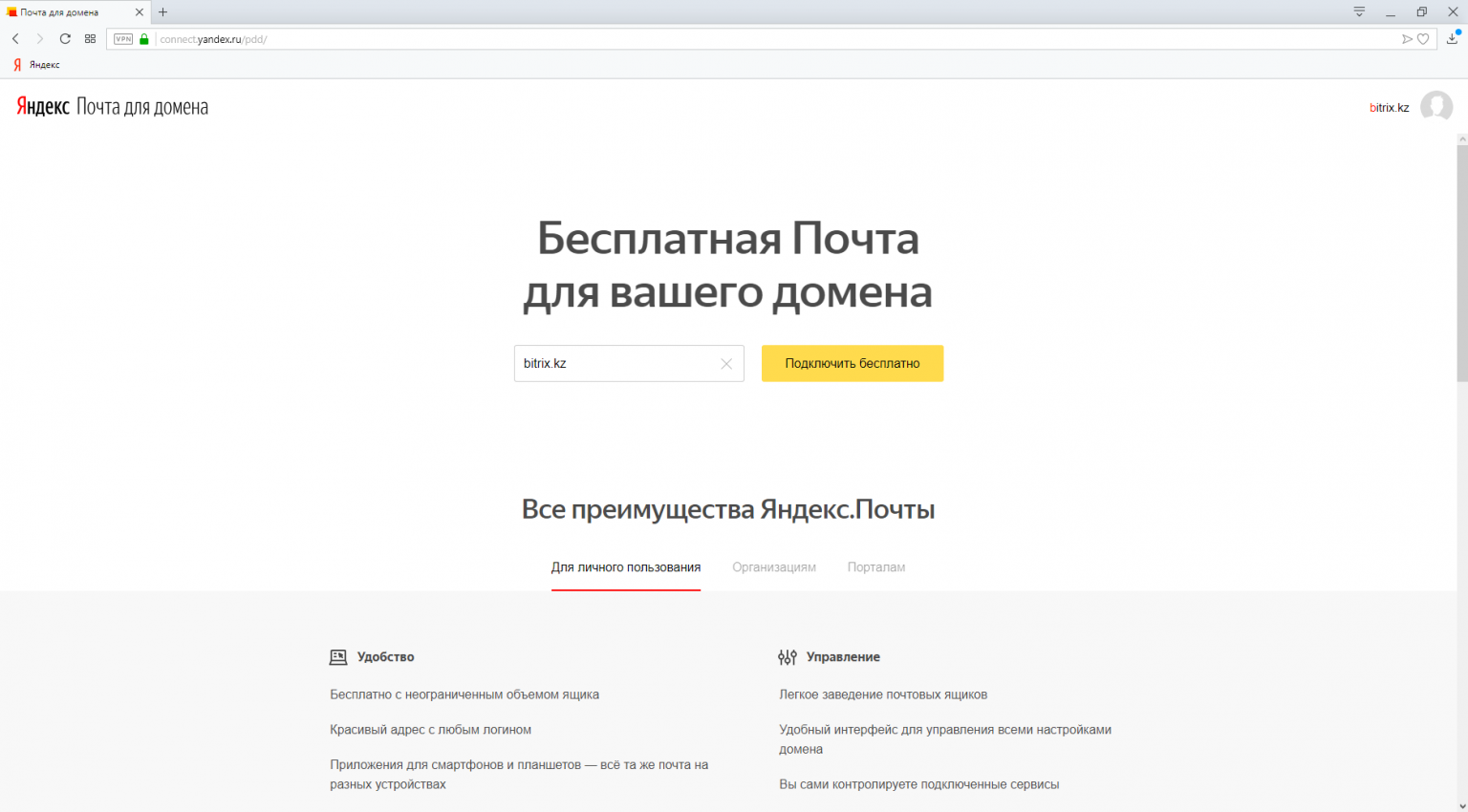Click the 'Управление' heading text
Viewport: 1468px width, 812px height.
point(843,657)
